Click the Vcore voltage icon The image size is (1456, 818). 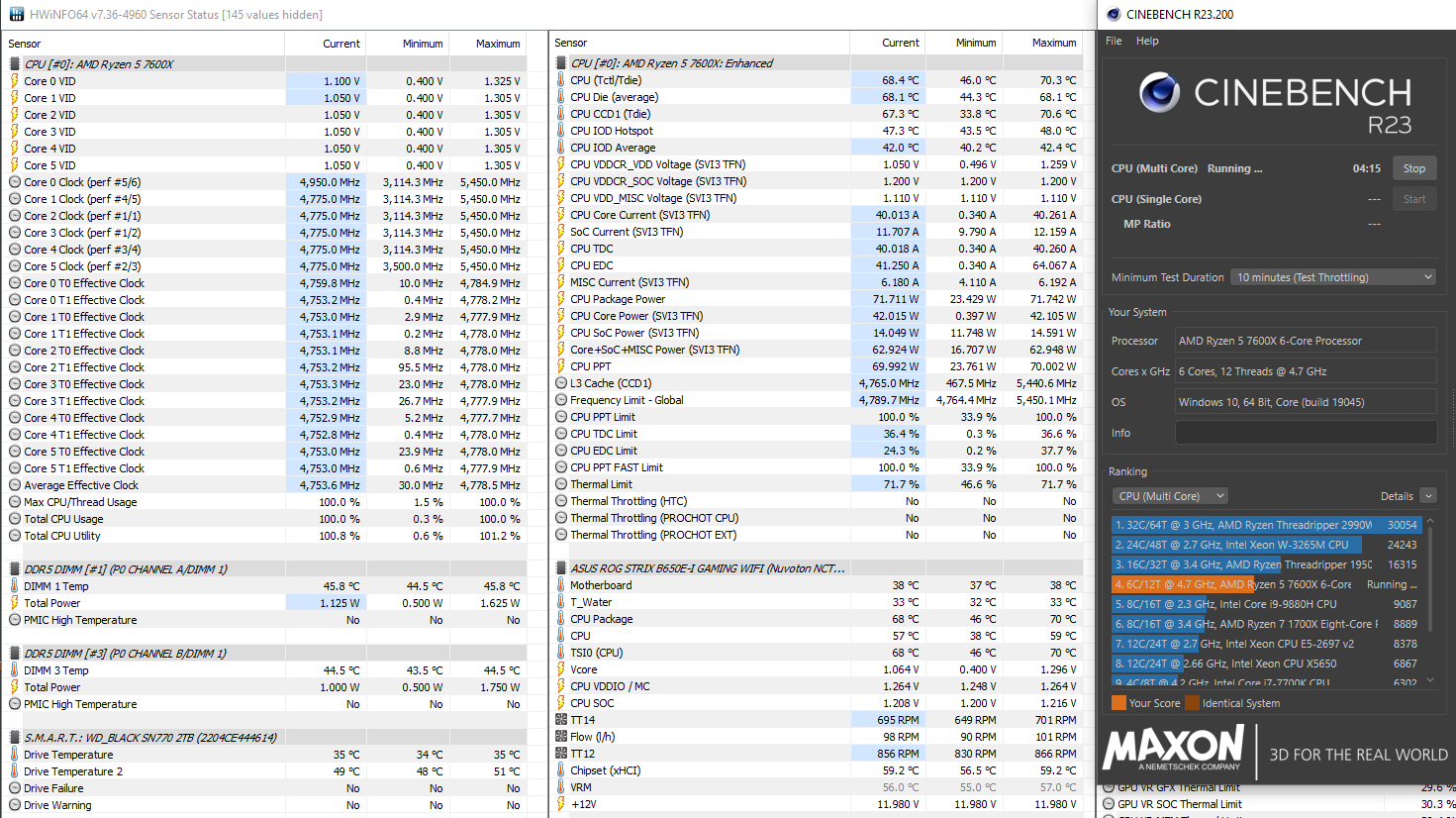561,669
